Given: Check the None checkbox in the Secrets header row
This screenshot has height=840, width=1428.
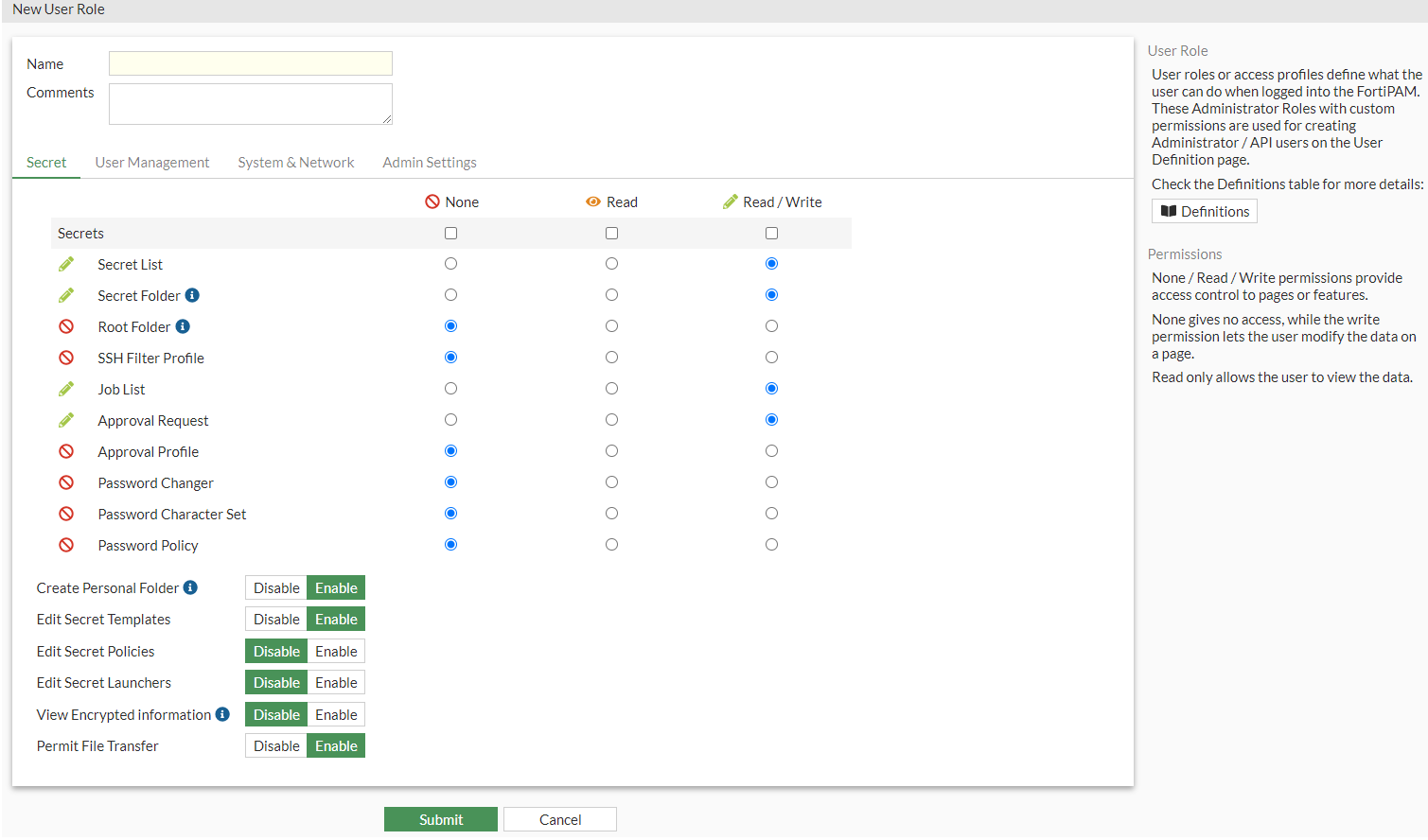Looking at the screenshot, I should tap(450, 233).
